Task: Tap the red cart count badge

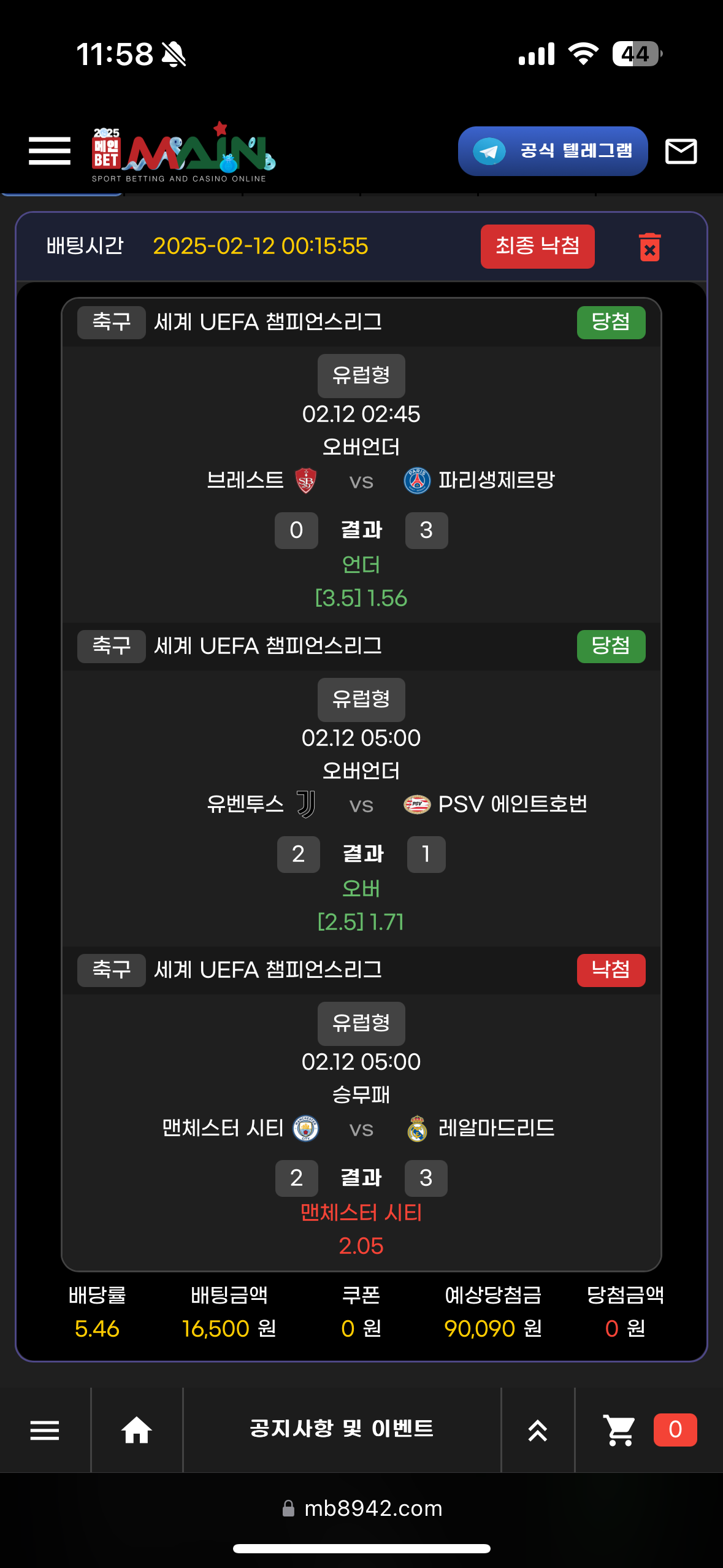Action: (675, 1429)
